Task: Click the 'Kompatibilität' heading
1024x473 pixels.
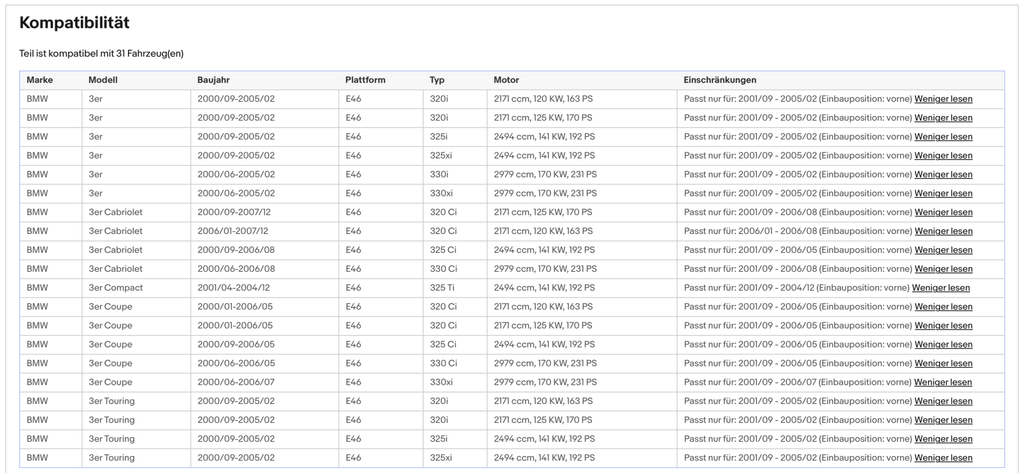Action: pyautogui.click(x=74, y=23)
